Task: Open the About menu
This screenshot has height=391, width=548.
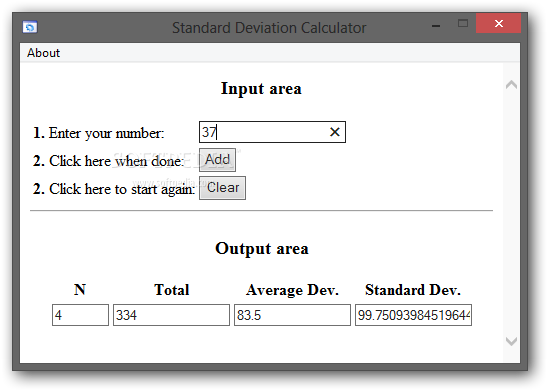Action: pyautogui.click(x=43, y=53)
